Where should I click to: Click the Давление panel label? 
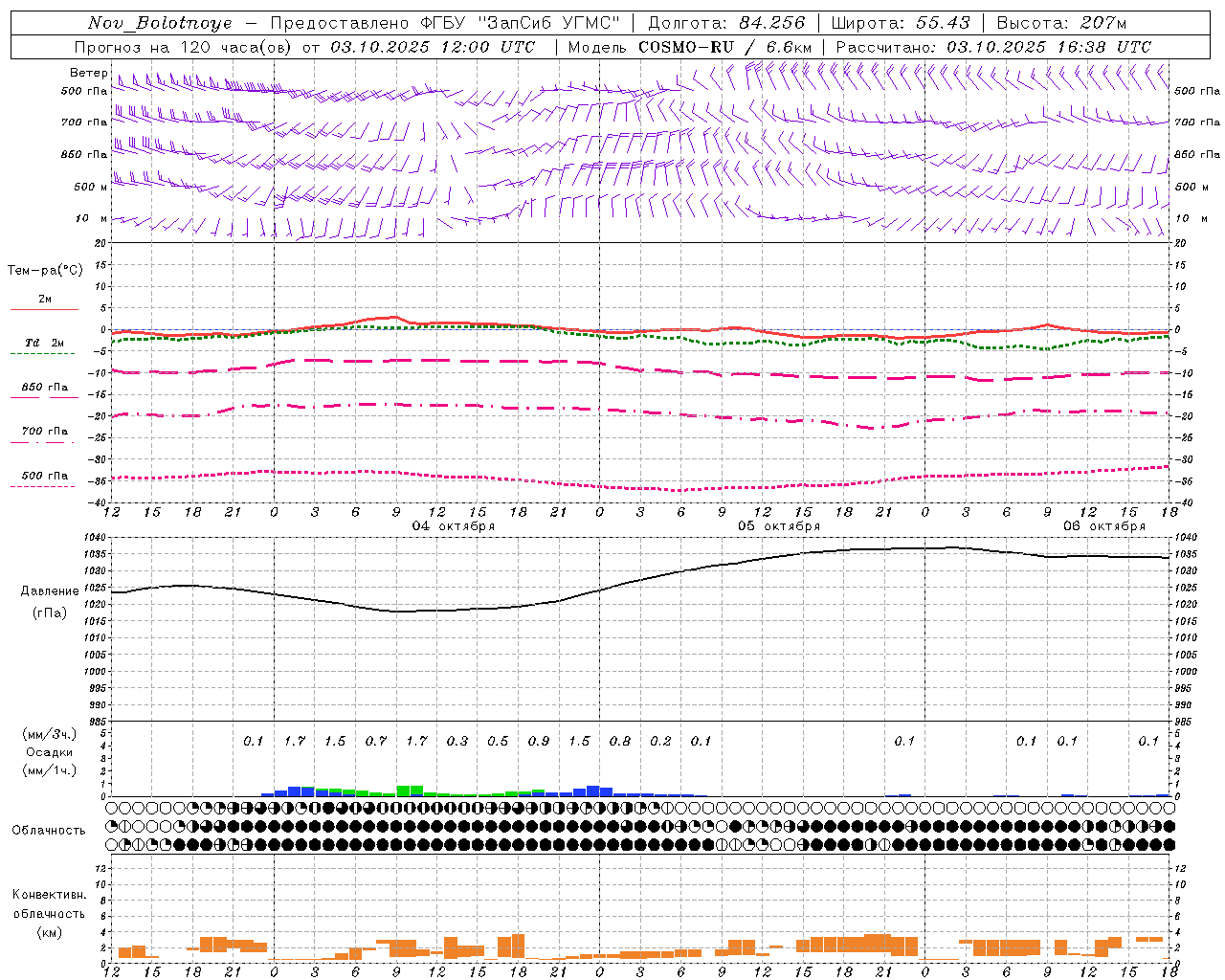click(x=50, y=591)
